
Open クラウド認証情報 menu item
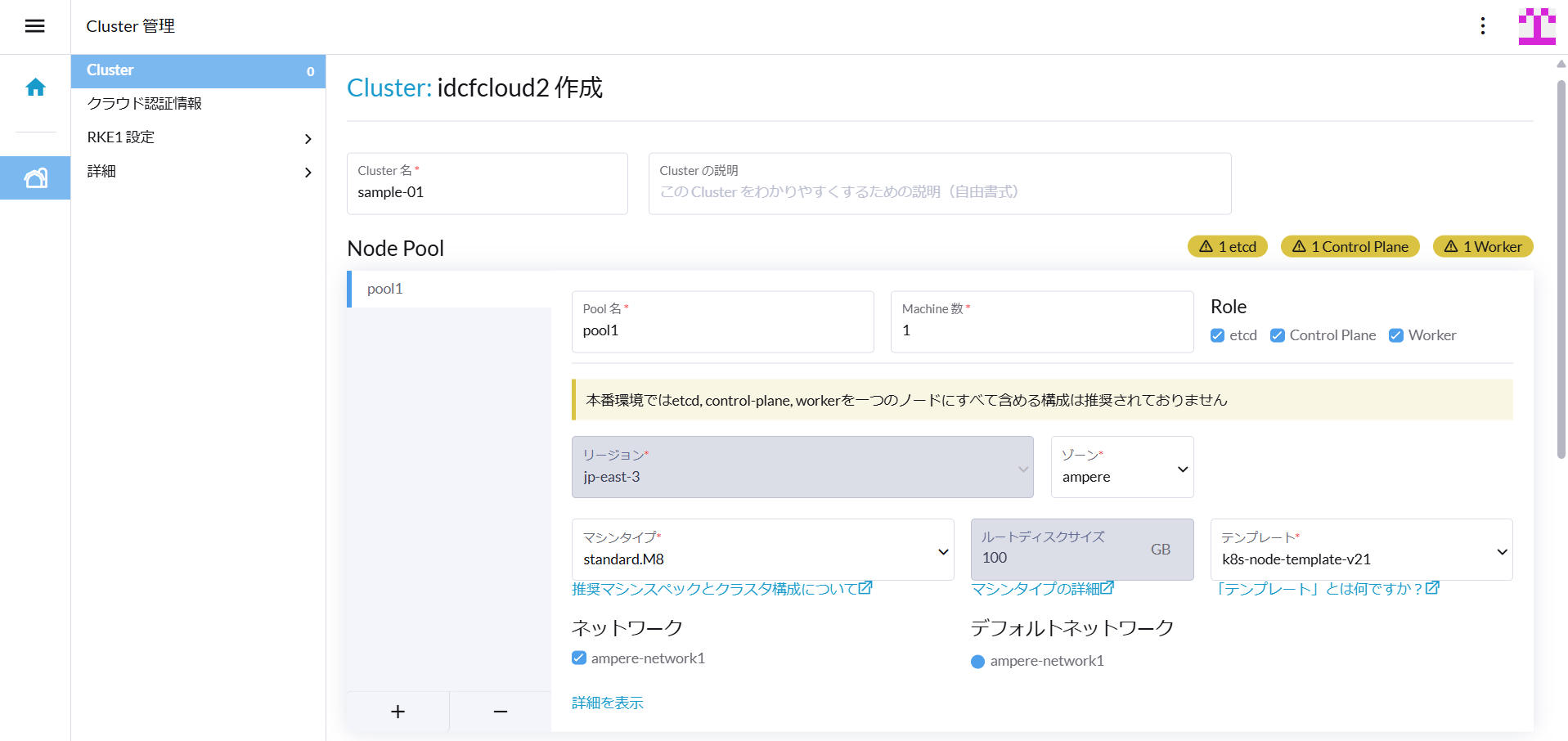point(145,104)
